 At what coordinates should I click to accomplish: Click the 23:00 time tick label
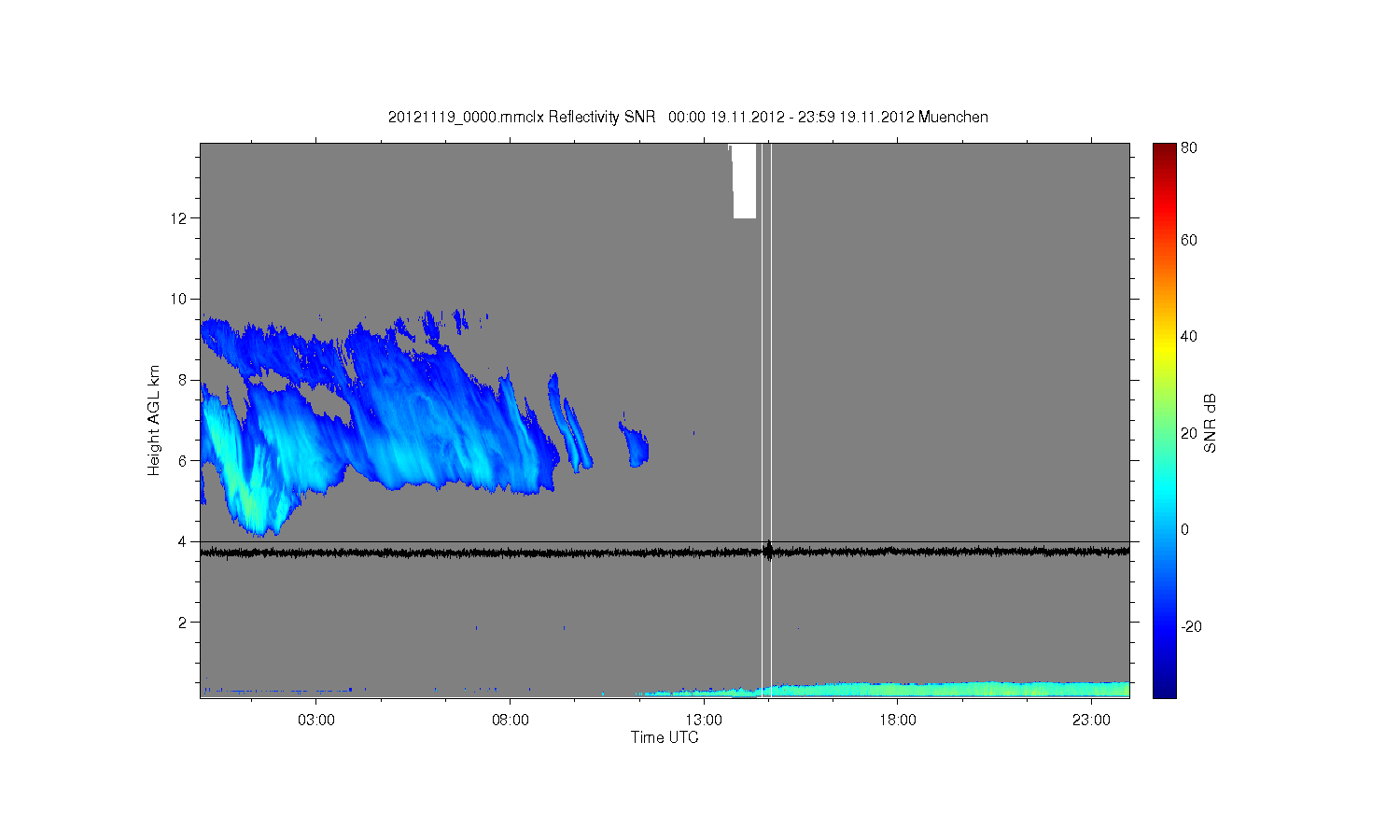(1091, 720)
